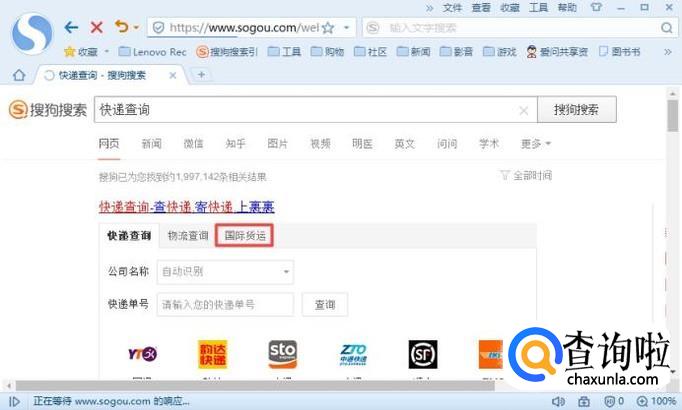
Task: Click the security shield icon in address bar
Action: coord(158,28)
